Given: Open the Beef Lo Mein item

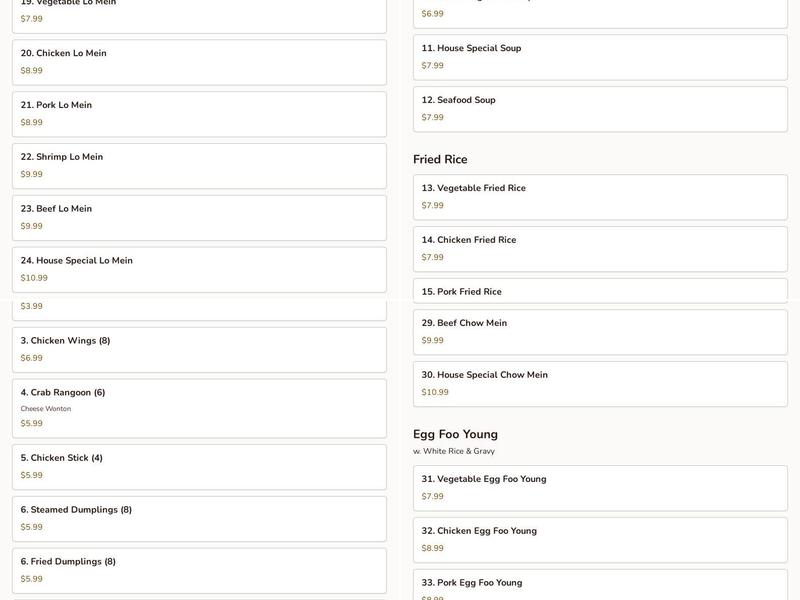Looking at the screenshot, I should click(199, 218).
